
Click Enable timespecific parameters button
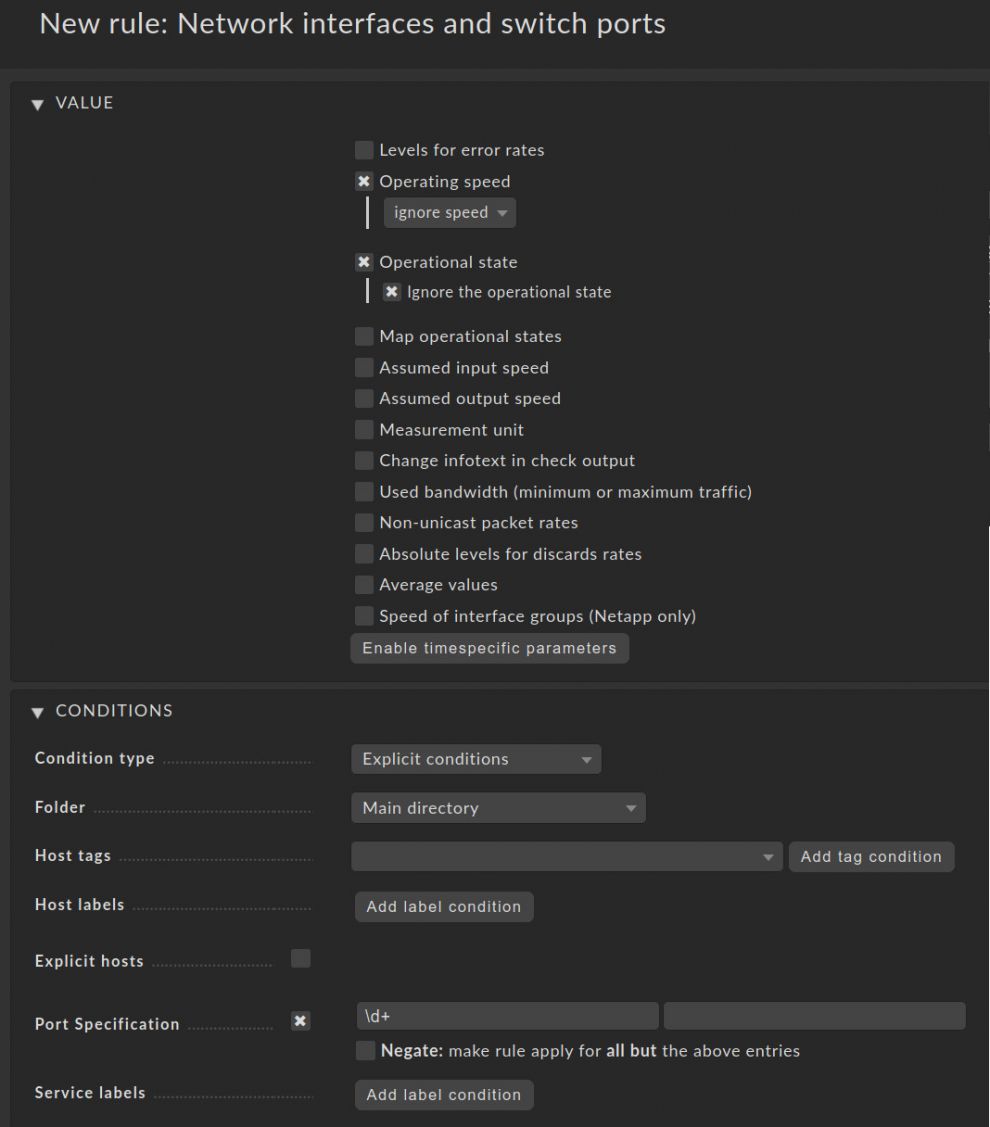(490, 648)
